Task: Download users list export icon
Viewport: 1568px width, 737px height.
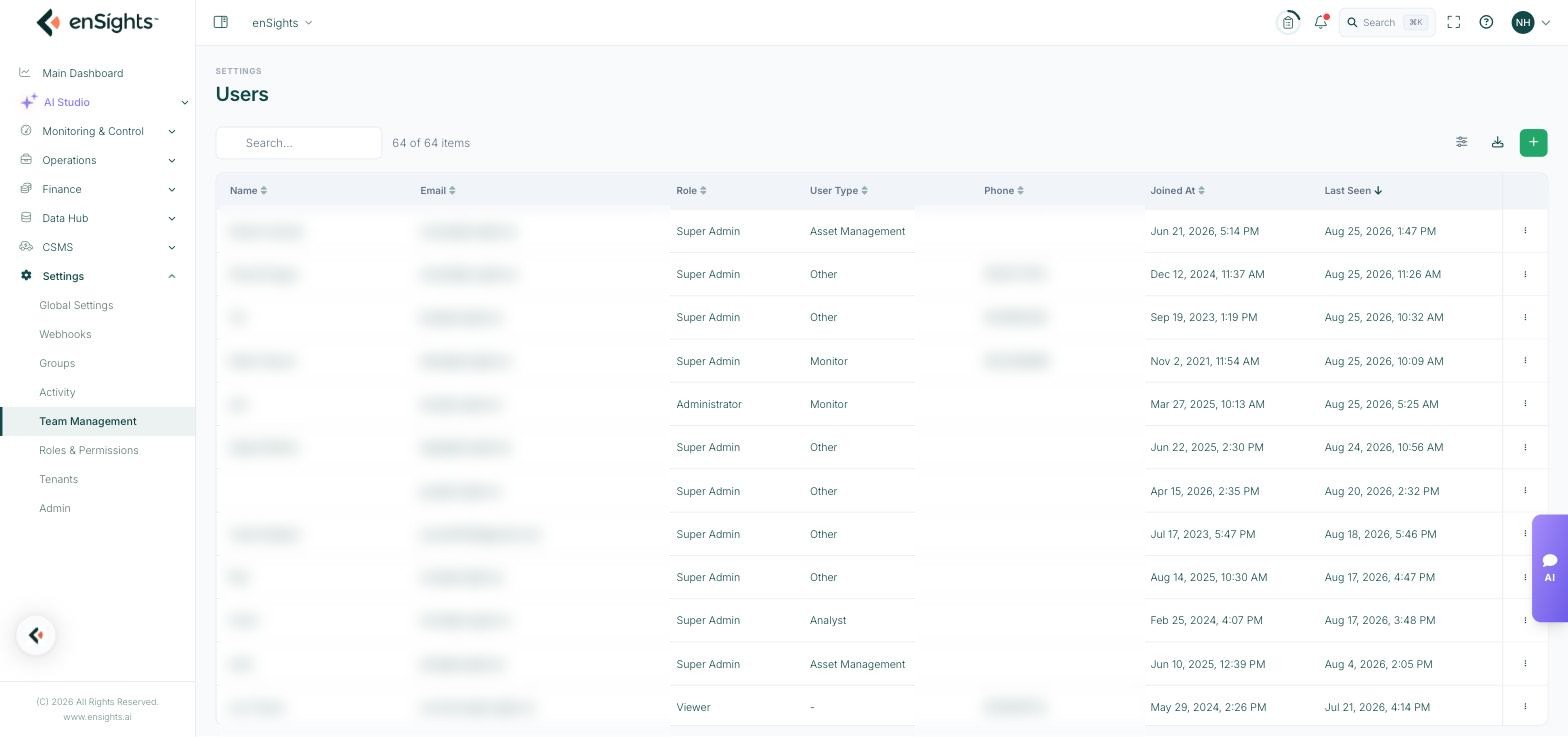Action: [x=1498, y=142]
